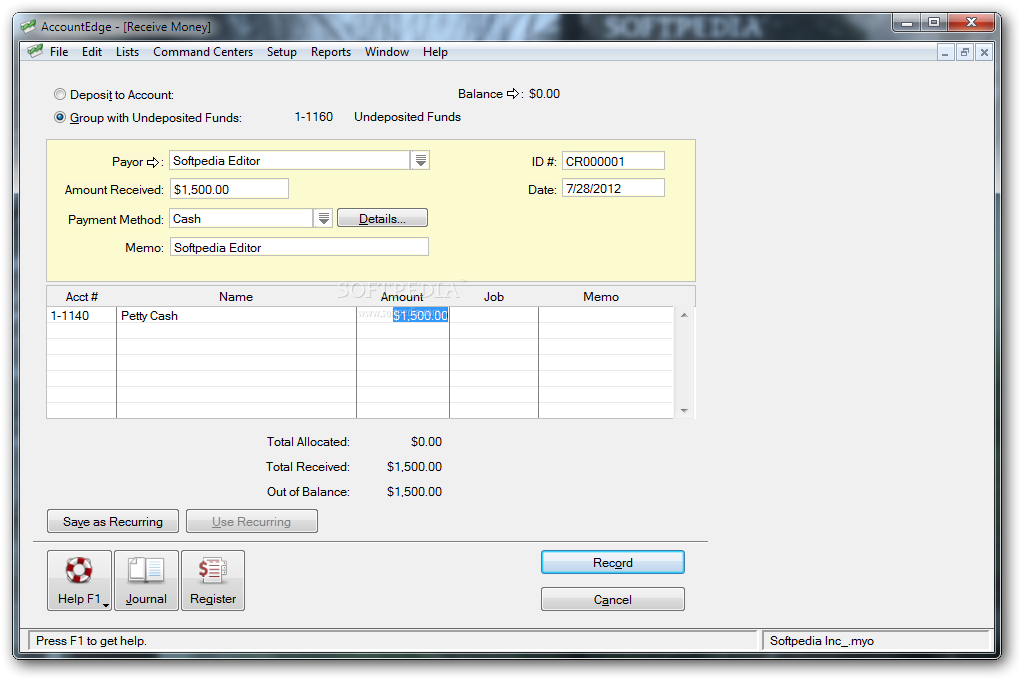
Task: Click the Memo input field
Action: click(299, 247)
